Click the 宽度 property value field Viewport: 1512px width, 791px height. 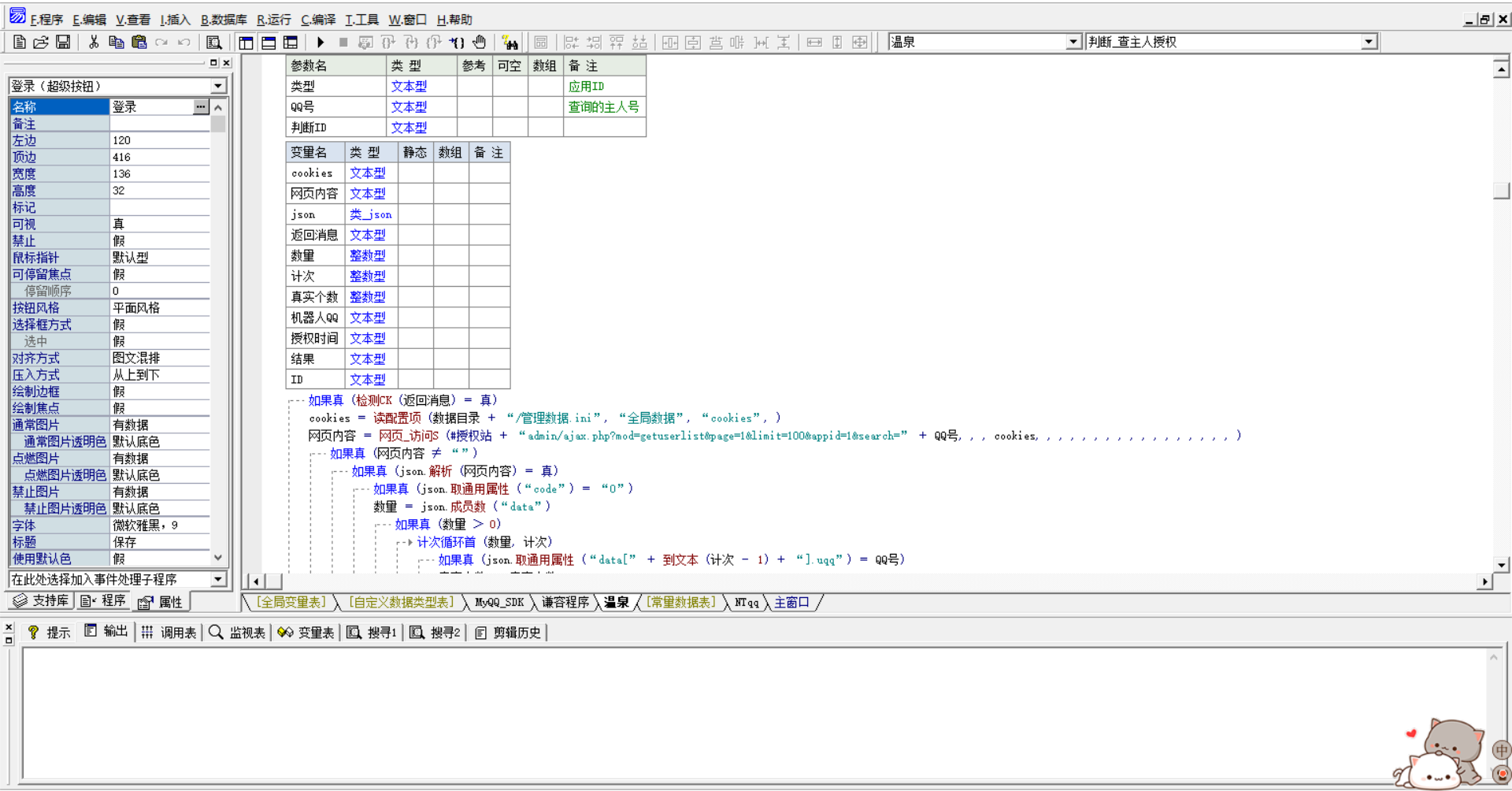160,173
